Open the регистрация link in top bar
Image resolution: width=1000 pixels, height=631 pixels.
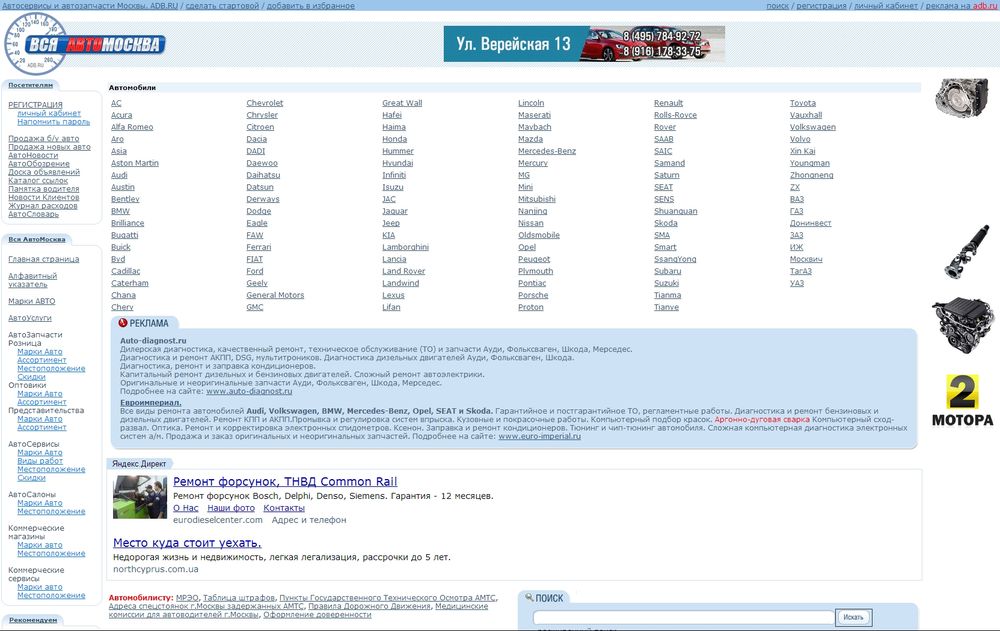tap(821, 6)
